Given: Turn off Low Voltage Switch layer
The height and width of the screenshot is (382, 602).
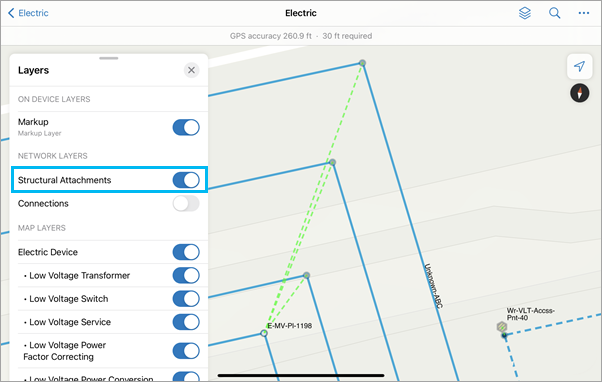Looking at the screenshot, I should tap(186, 299).
